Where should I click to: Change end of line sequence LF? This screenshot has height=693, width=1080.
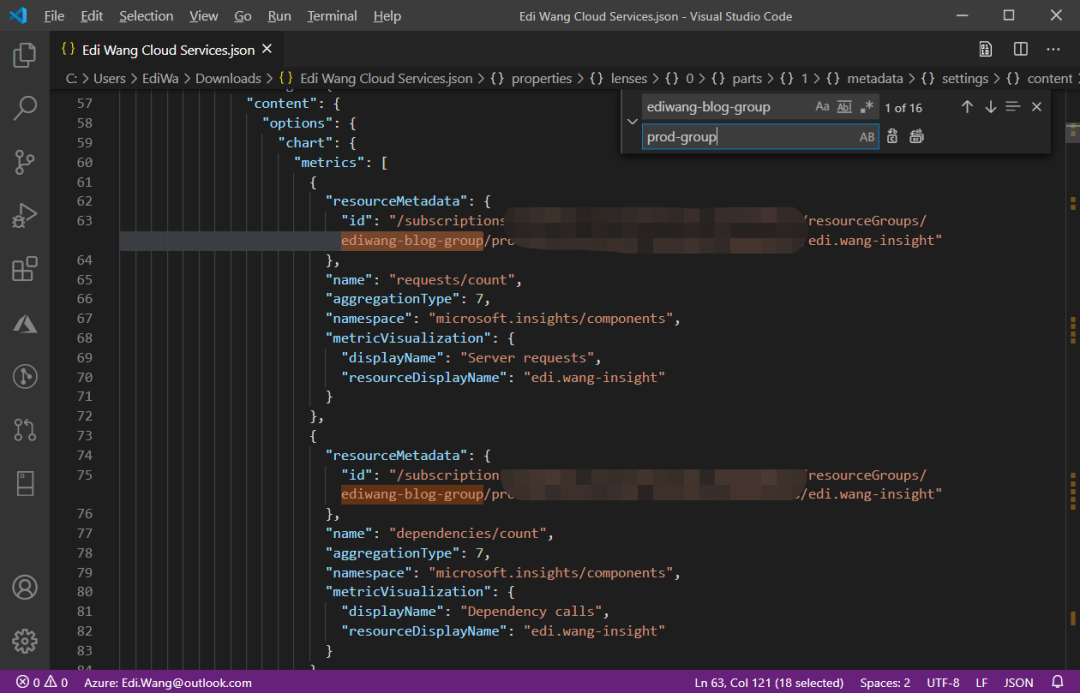click(982, 682)
